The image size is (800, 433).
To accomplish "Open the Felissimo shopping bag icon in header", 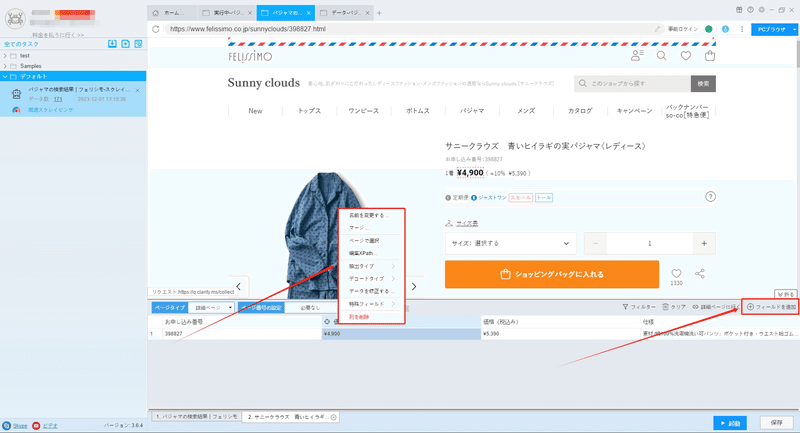I will pos(710,56).
